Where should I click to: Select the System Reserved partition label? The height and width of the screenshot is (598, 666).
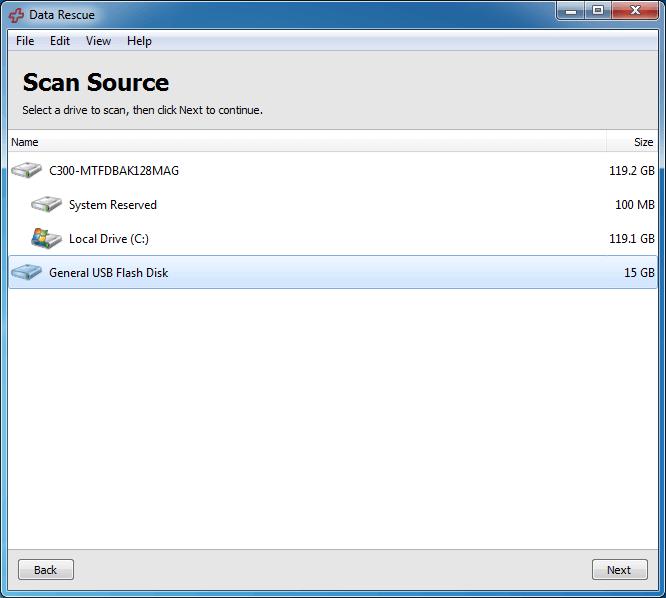[x=113, y=205]
